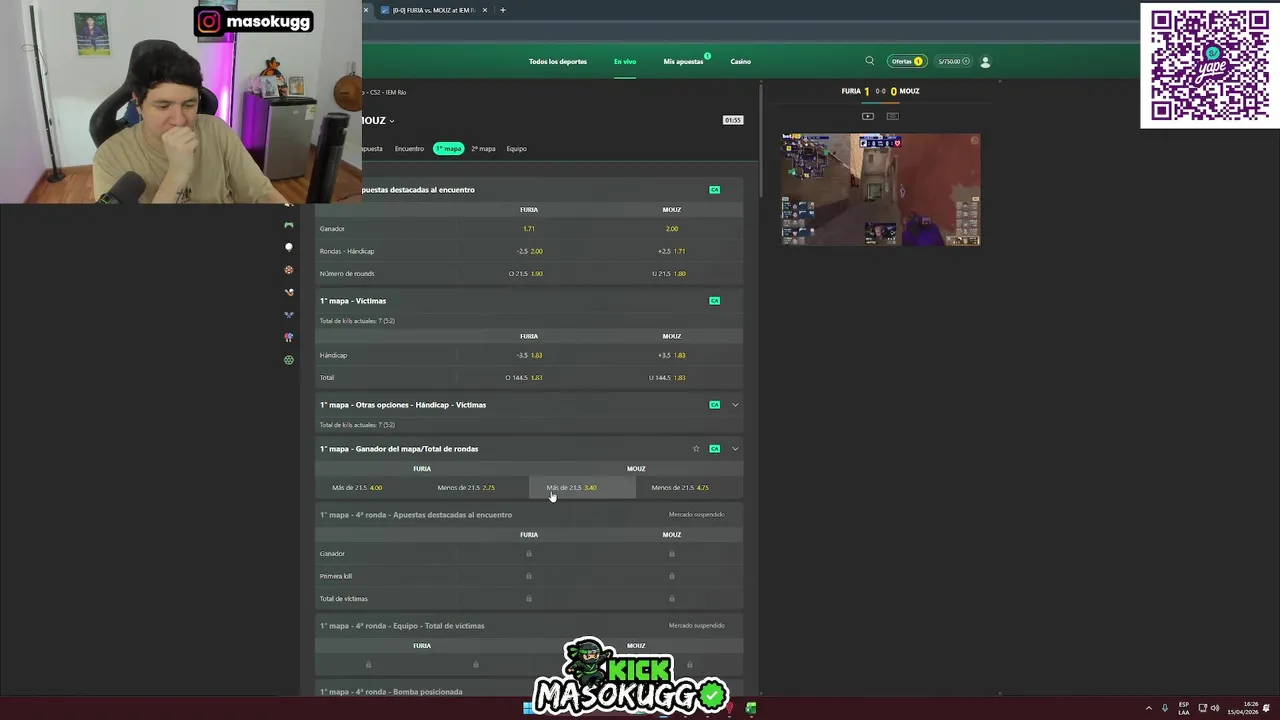Image resolution: width=1280 pixels, height=720 pixels.
Task: Open the search magnifier icon
Action: click(870, 61)
